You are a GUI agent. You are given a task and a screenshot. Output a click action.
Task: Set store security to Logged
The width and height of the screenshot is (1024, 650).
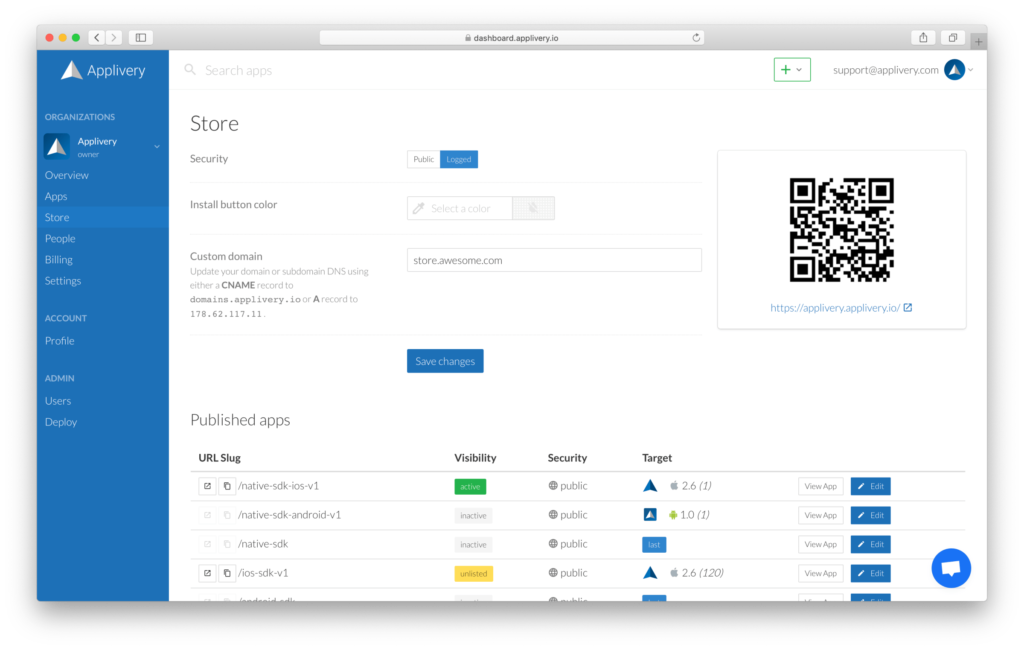[x=458, y=159]
